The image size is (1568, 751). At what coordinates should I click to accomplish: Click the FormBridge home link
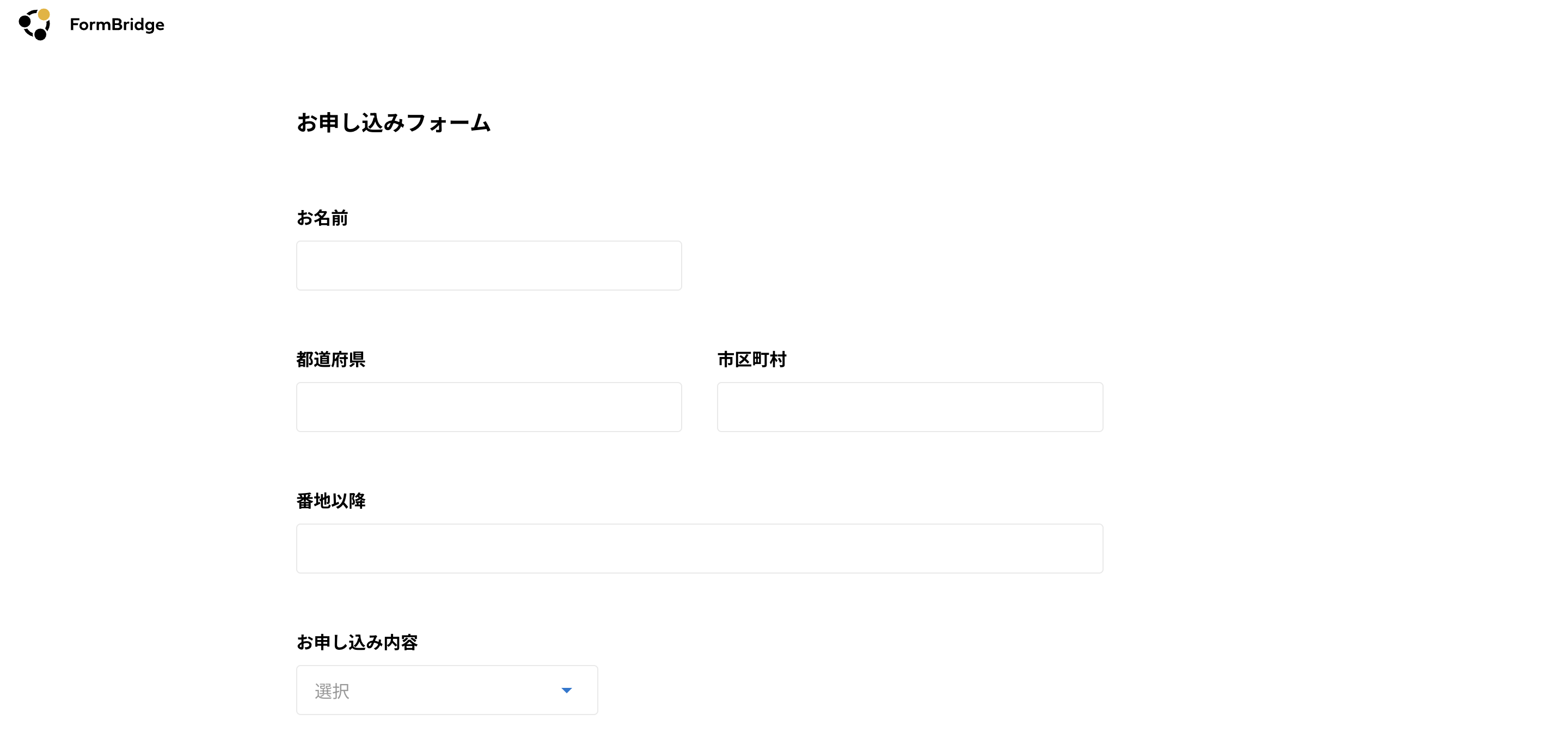point(91,24)
